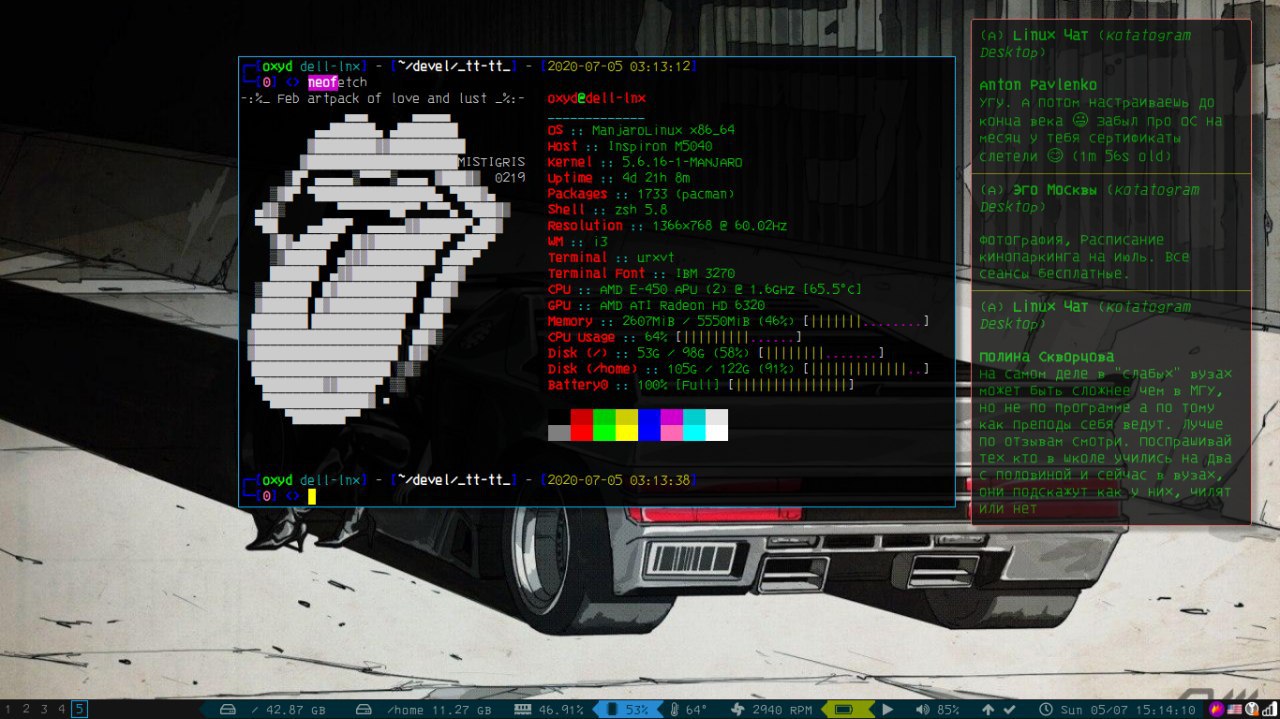Screen dimensions: 1280x719
Task: Switch to workspace 4 in the bar
Action: 62,709
